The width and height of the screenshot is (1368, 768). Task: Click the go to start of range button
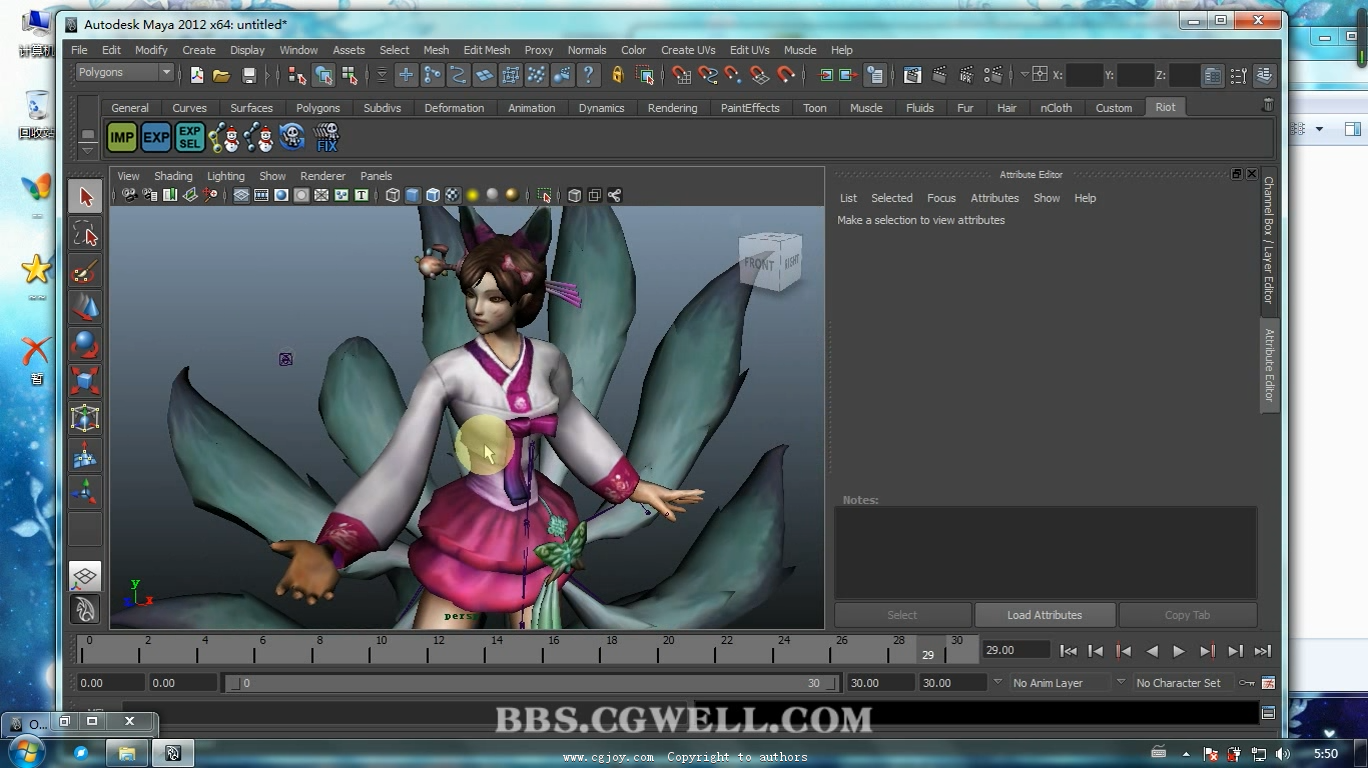pyautogui.click(x=1068, y=651)
